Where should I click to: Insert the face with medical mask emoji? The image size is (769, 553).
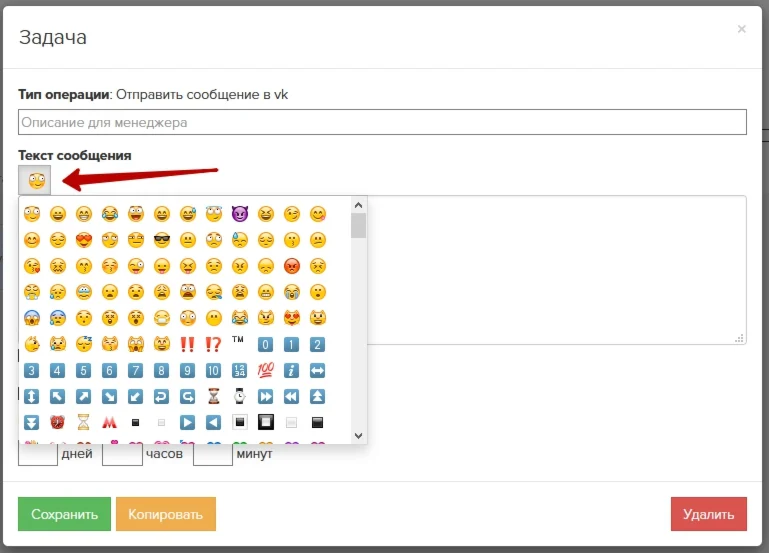coord(162,318)
